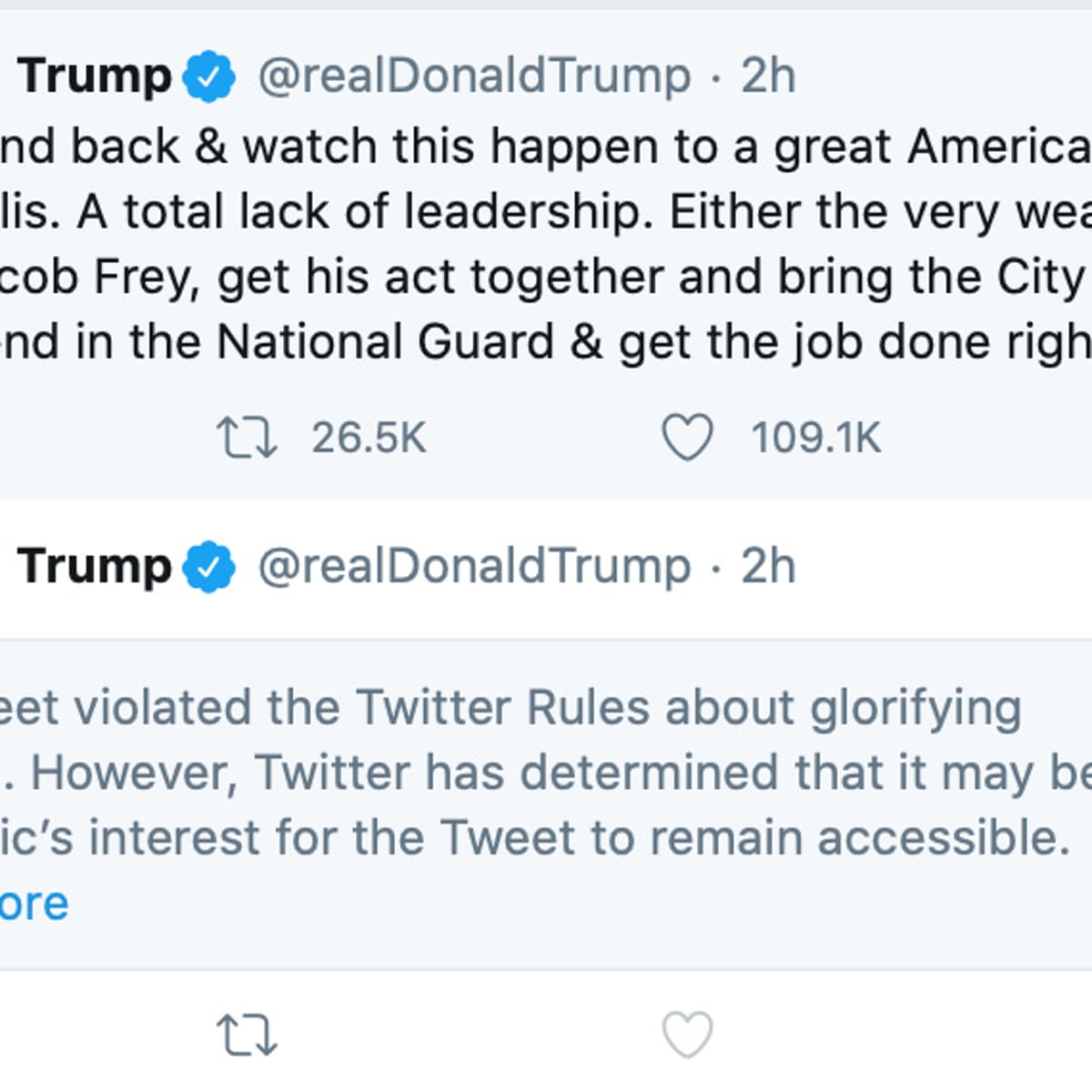
Task: Click the verified badge on the second tweet
Action: [x=208, y=566]
